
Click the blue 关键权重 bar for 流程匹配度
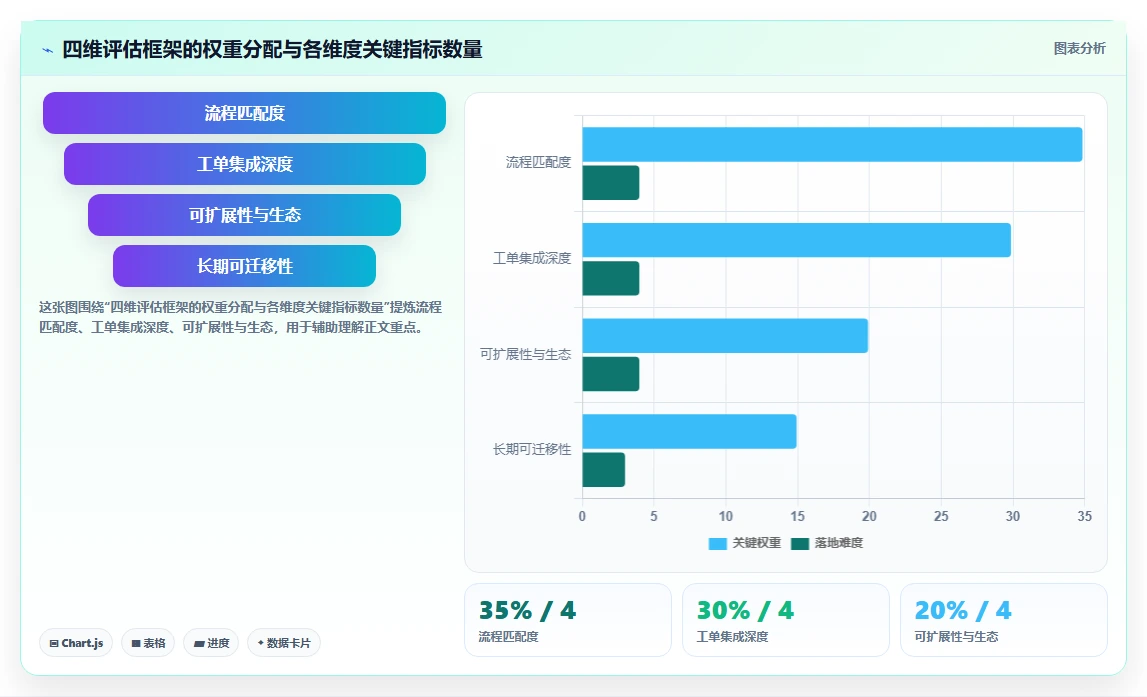coord(832,145)
